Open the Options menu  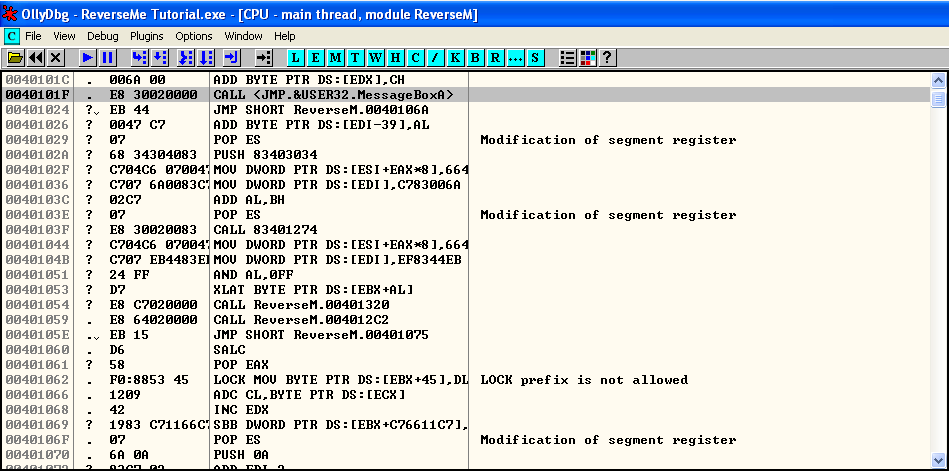click(x=194, y=36)
